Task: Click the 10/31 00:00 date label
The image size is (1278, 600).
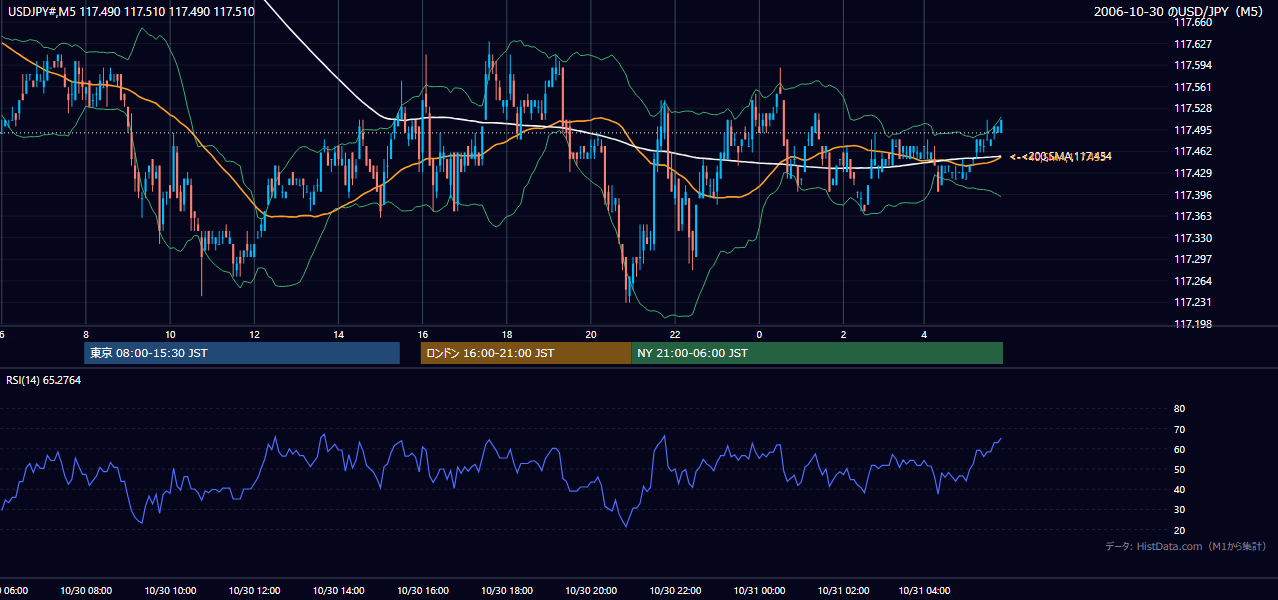Action: 759,590
